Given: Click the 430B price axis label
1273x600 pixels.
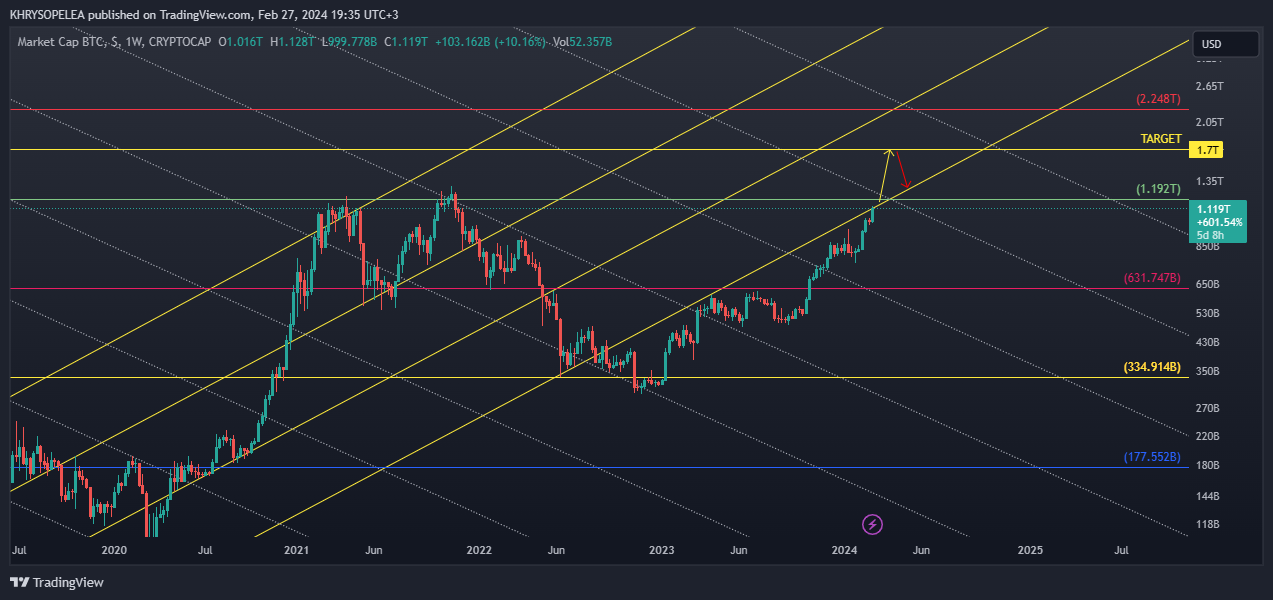Looking at the screenshot, I should 1209,342.
